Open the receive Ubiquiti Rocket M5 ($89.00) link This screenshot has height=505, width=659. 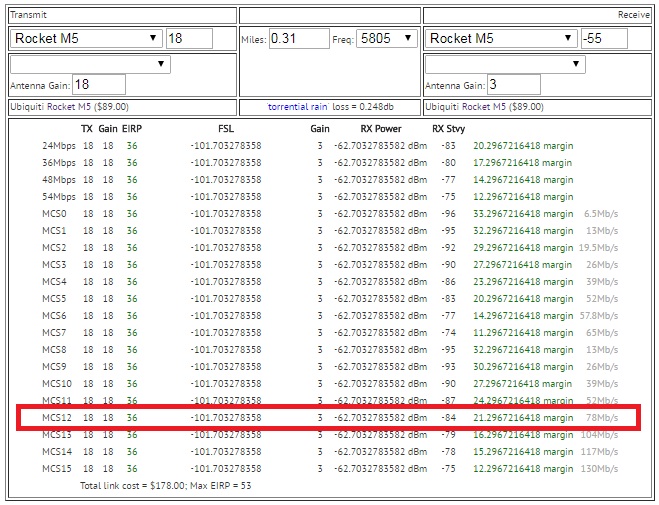pos(484,107)
